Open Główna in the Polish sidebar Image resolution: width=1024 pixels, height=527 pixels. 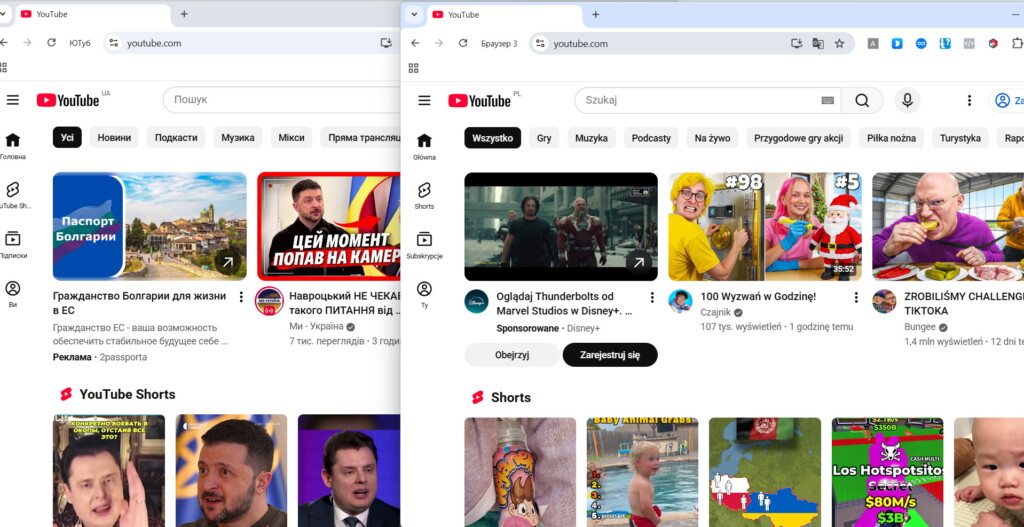coord(424,147)
